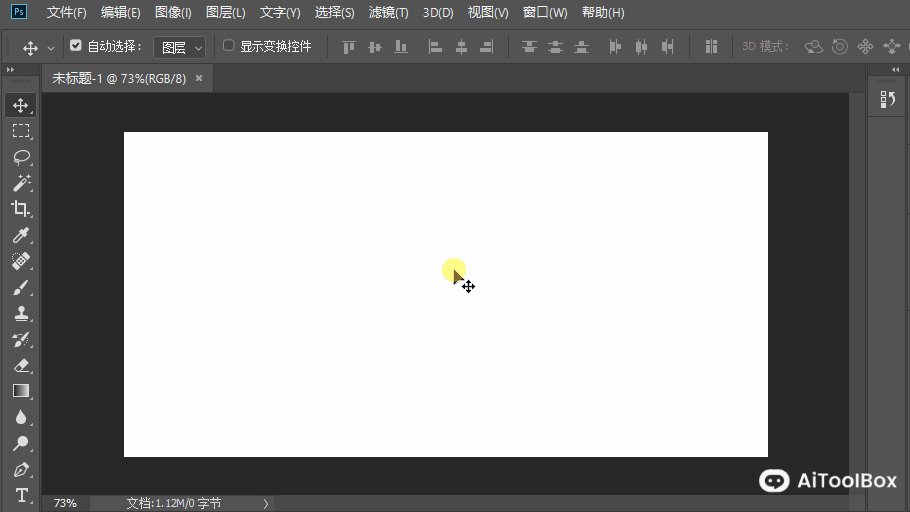Image resolution: width=910 pixels, height=512 pixels.
Task: Open the Move tool preset picker arrow
Action: pos(51,48)
